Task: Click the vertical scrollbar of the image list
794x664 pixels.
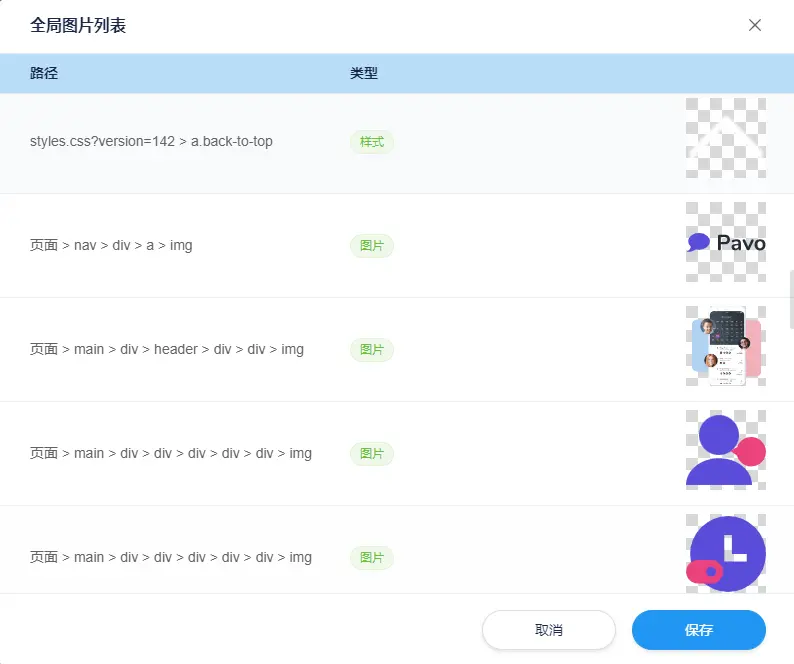Action: point(790,300)
